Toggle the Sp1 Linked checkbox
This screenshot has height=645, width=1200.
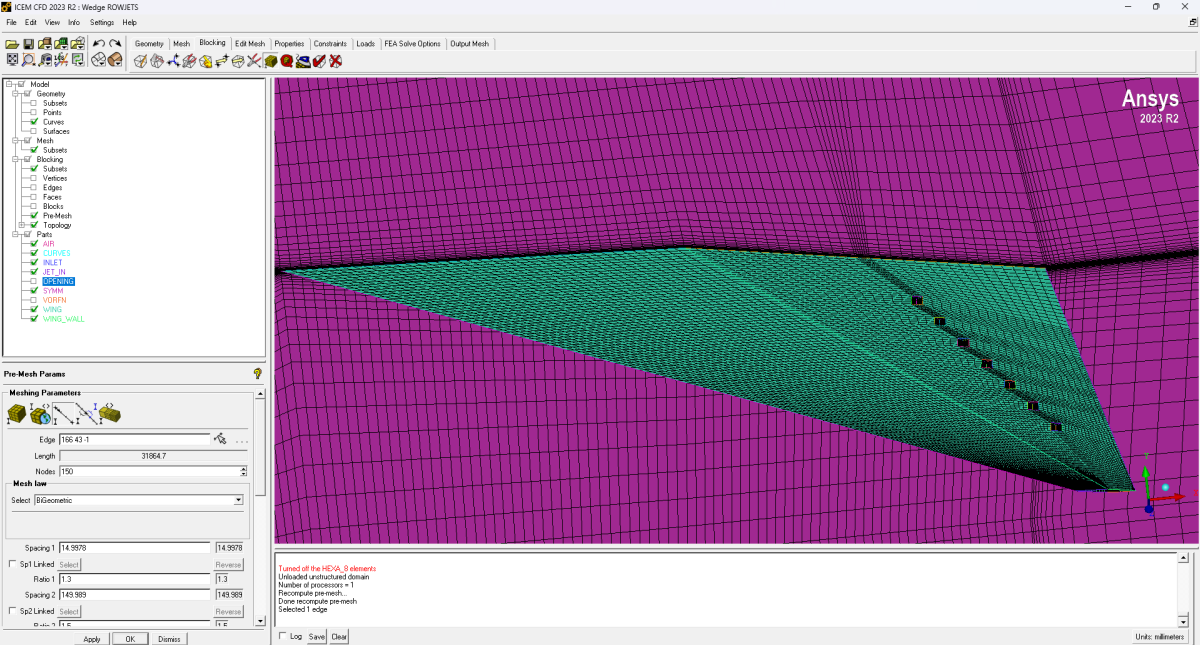(12, 564)
